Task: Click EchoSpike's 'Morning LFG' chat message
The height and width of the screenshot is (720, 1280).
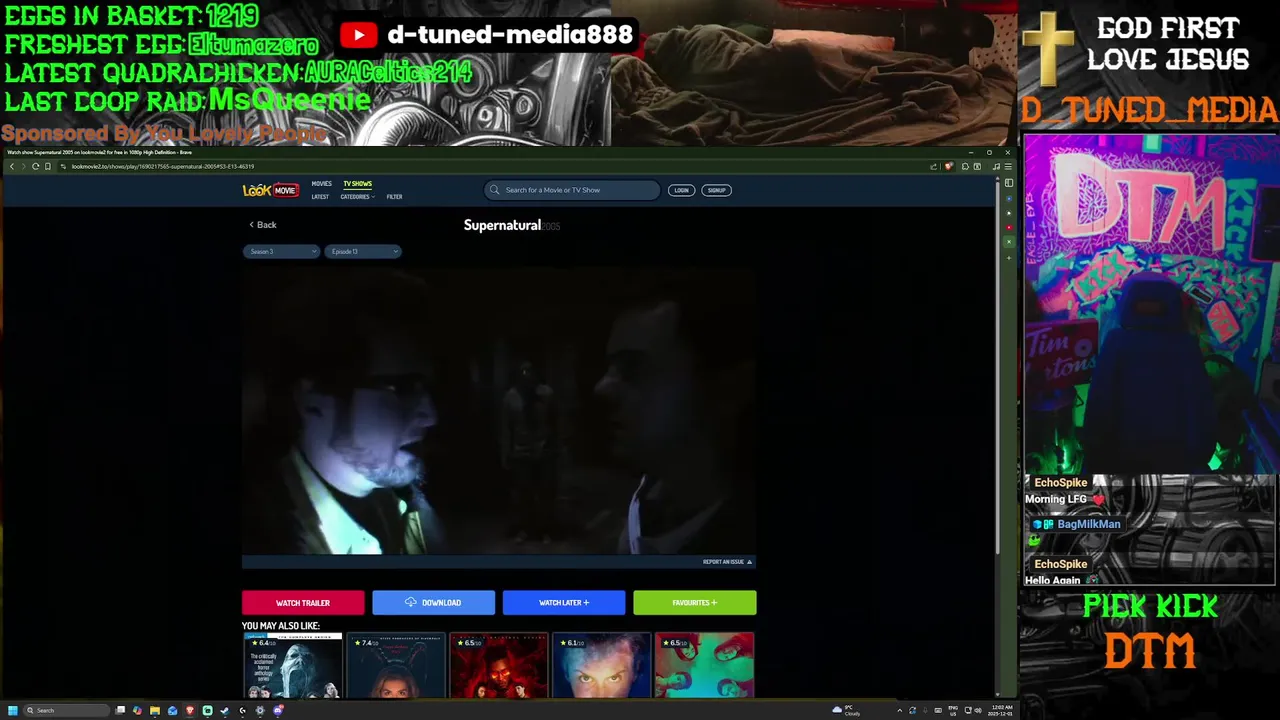Action: pos(1064,499)
